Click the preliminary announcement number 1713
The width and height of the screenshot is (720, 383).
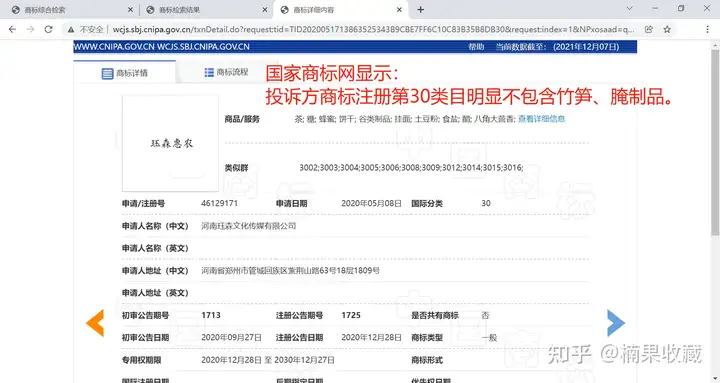tap(211, 315)
